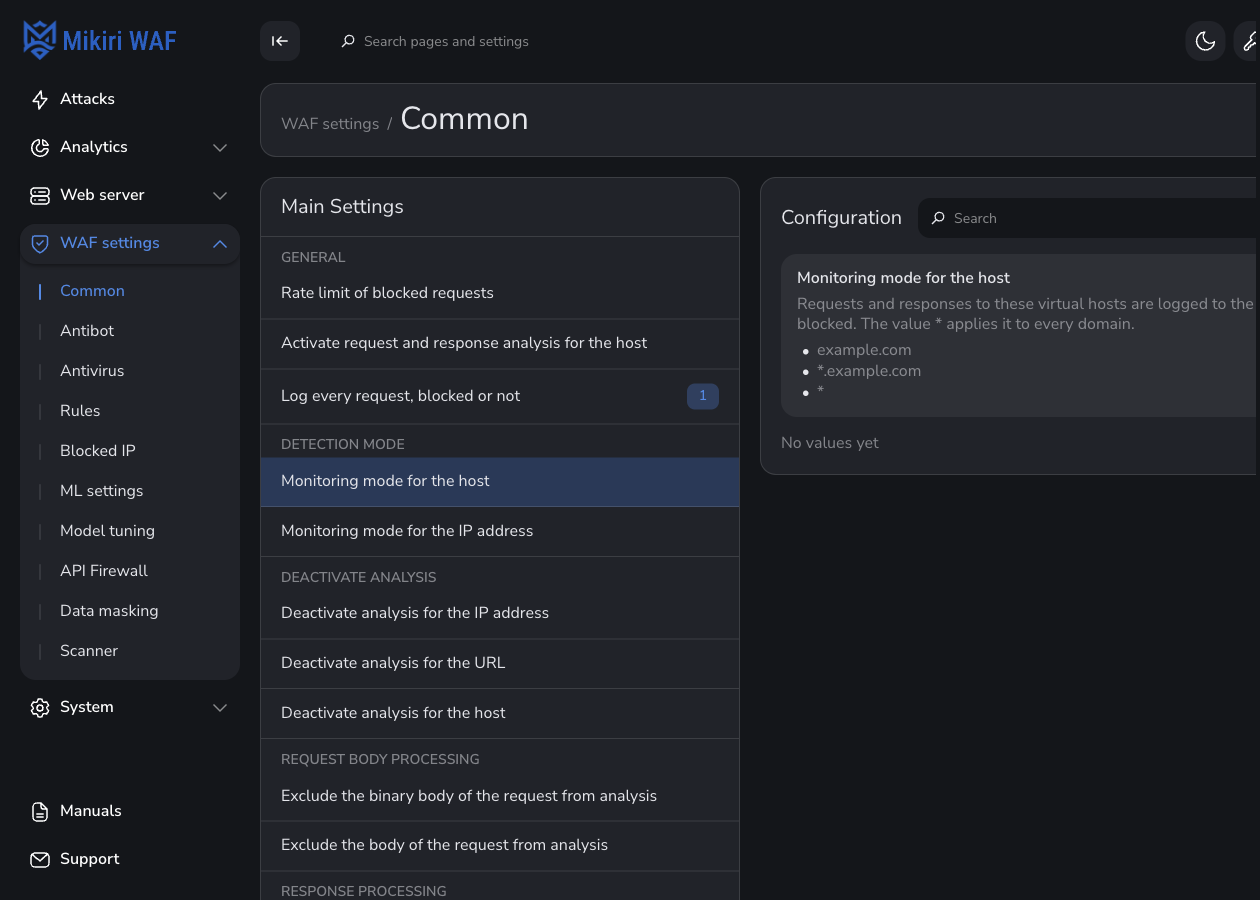Collapse the WAF settings menu chevron
This screenshot has height=900, width=1260.
click(220, 243)
